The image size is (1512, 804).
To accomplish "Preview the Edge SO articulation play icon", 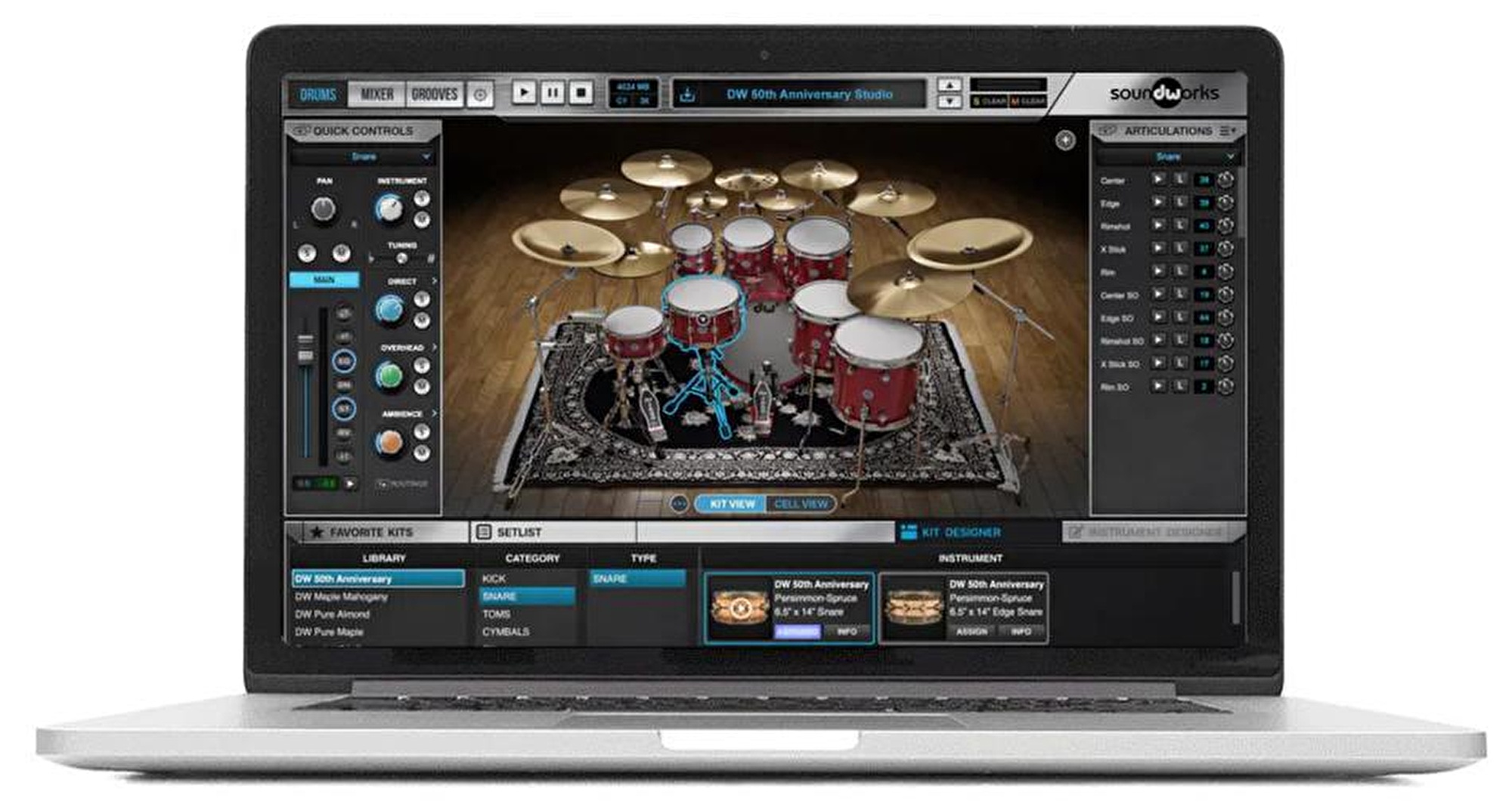I will click(x=1157, y=317).
